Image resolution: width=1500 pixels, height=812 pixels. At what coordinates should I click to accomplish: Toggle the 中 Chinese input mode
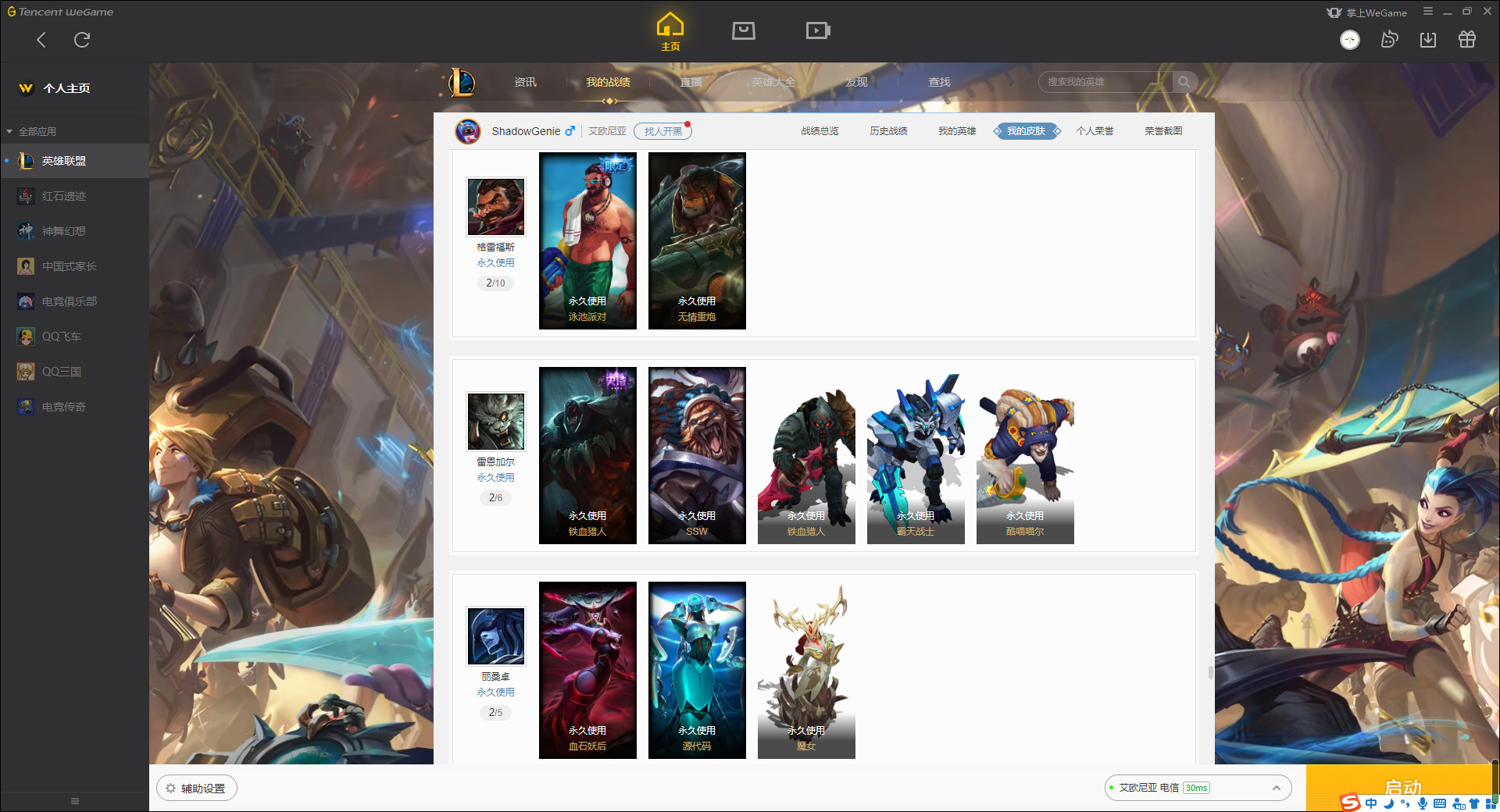point(1371,803)
